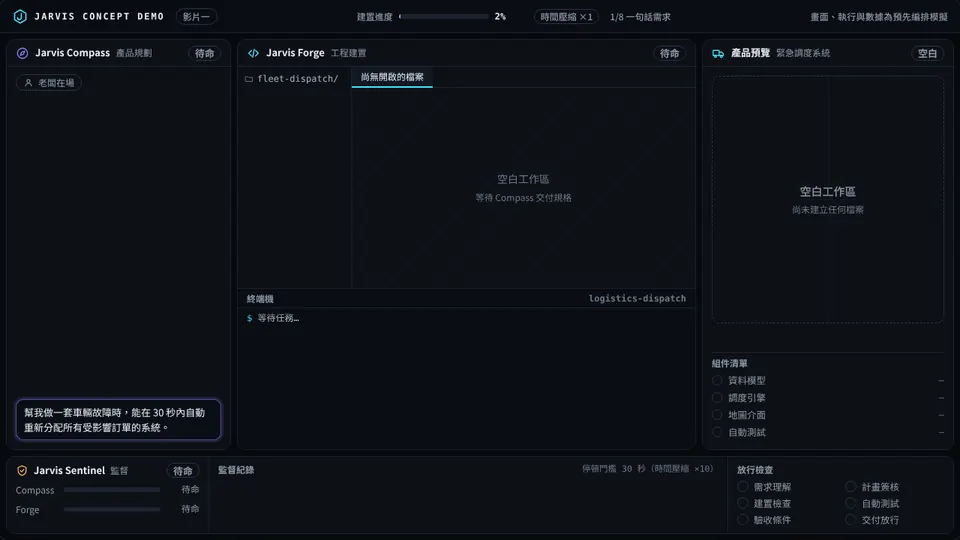Click the Jarvis Compass compass icon
The image size is (960, 540).
[22, 53]
